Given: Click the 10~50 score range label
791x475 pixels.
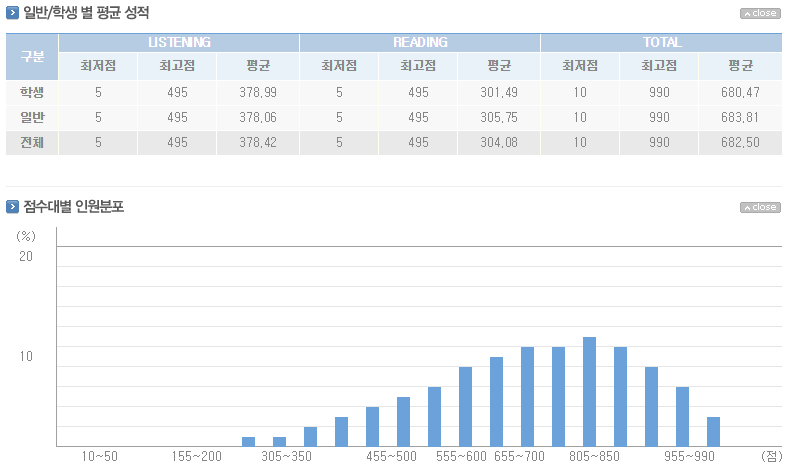Looking at the screenshot, I should point(99,456).
